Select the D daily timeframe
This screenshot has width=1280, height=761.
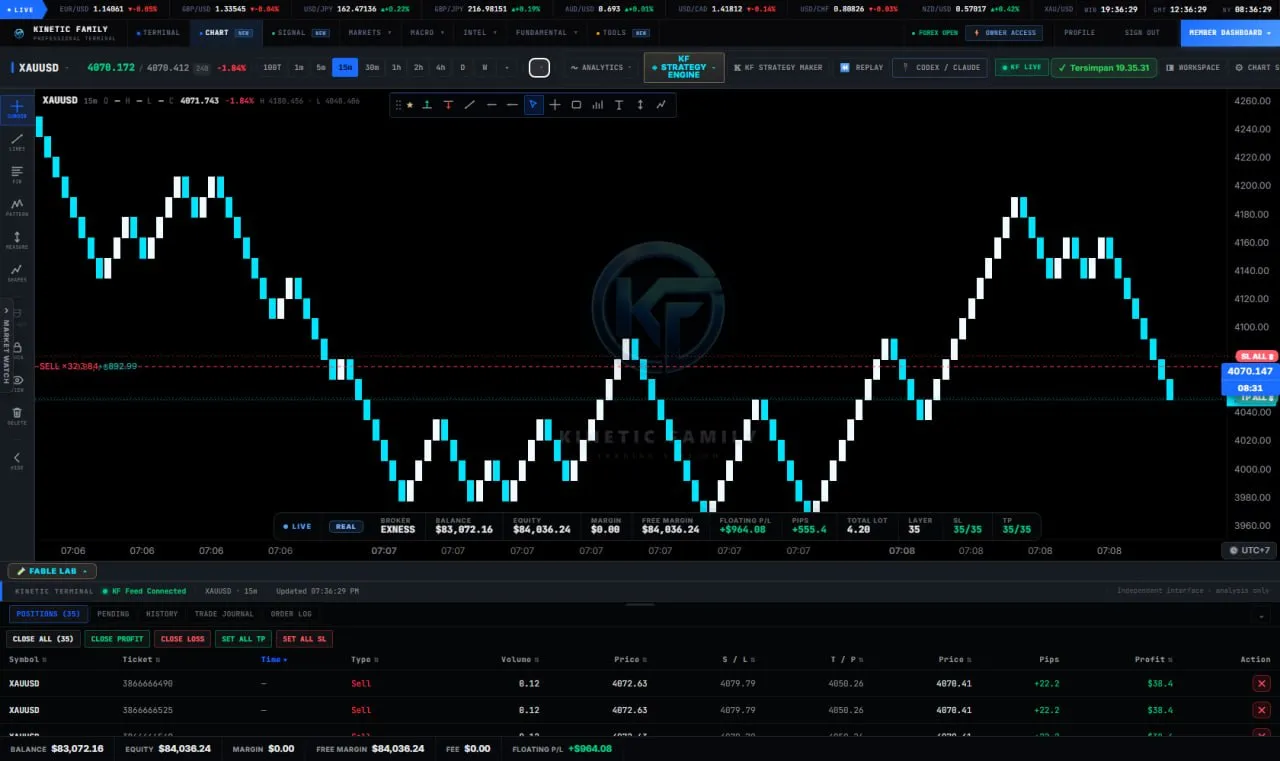(x=462, y=68)
